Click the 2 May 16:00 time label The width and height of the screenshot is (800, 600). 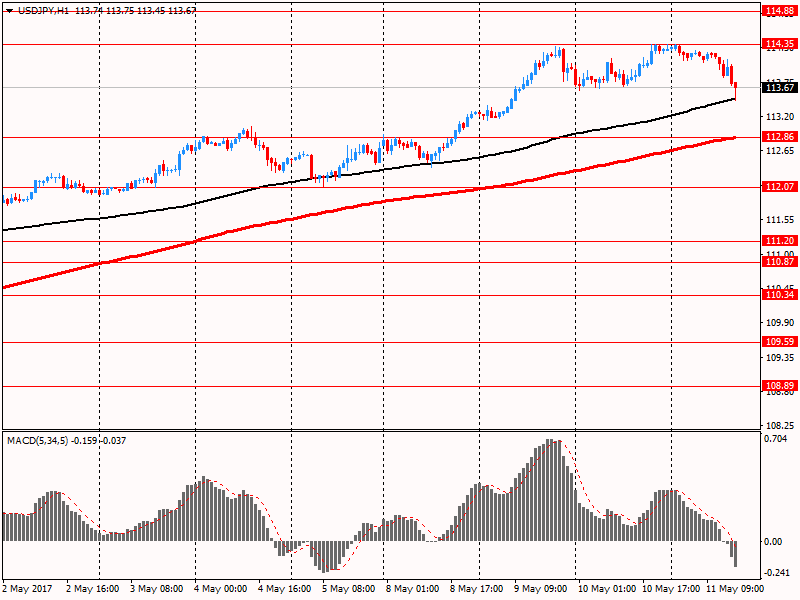pos(93,589)
